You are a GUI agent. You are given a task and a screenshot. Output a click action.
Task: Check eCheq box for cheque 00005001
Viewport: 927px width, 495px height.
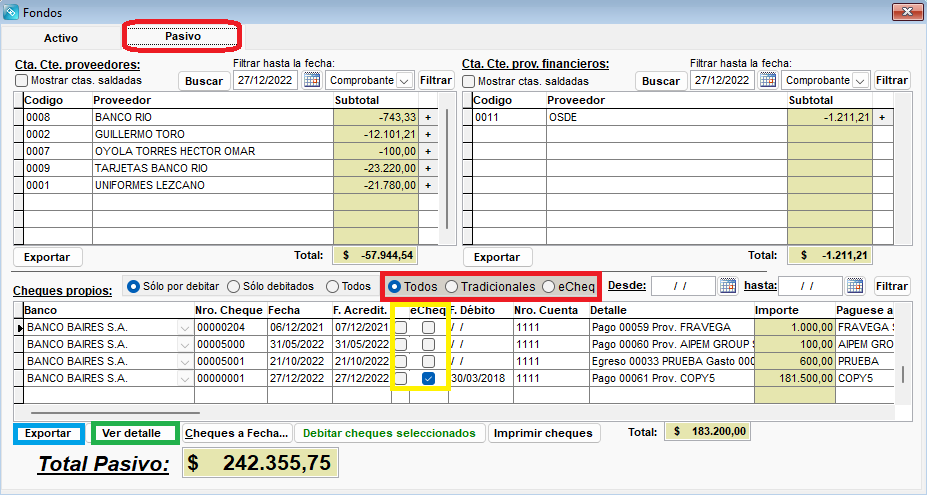pos(429,361)
